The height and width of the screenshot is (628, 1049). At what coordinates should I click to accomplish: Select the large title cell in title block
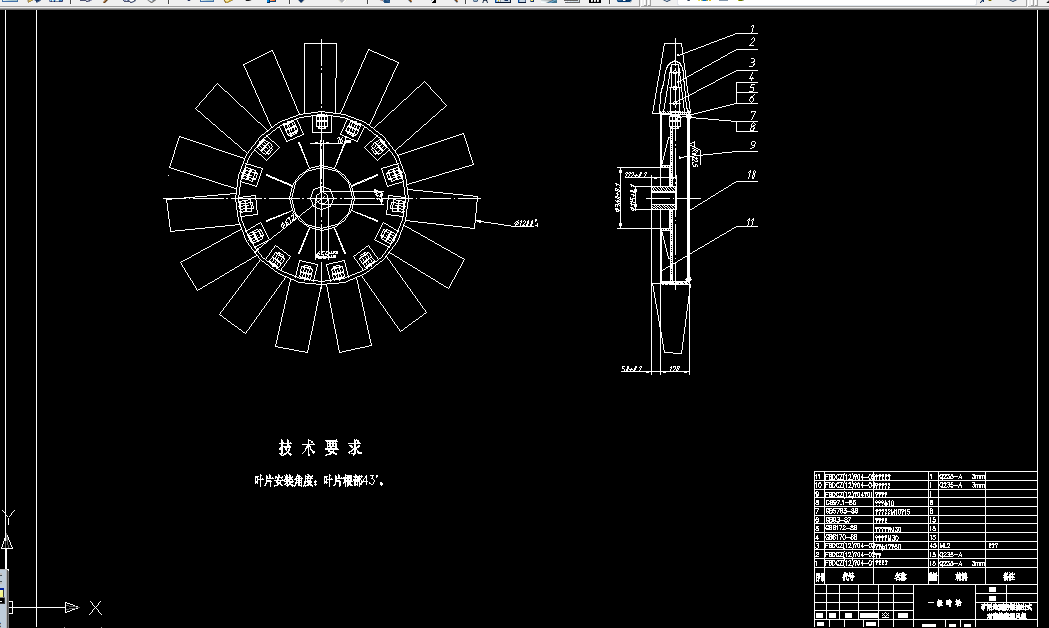tap(945, 603)
